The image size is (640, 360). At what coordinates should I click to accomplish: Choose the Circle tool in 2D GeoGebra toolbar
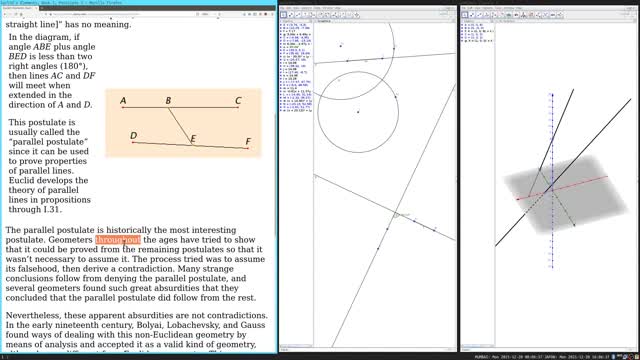(x=320, y=15)
